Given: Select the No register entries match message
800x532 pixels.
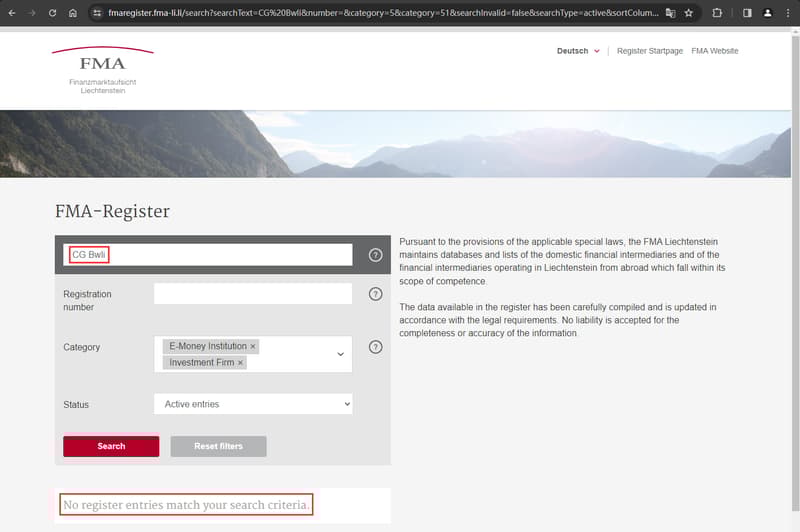Looking at the screenshot, I should 186,504.
